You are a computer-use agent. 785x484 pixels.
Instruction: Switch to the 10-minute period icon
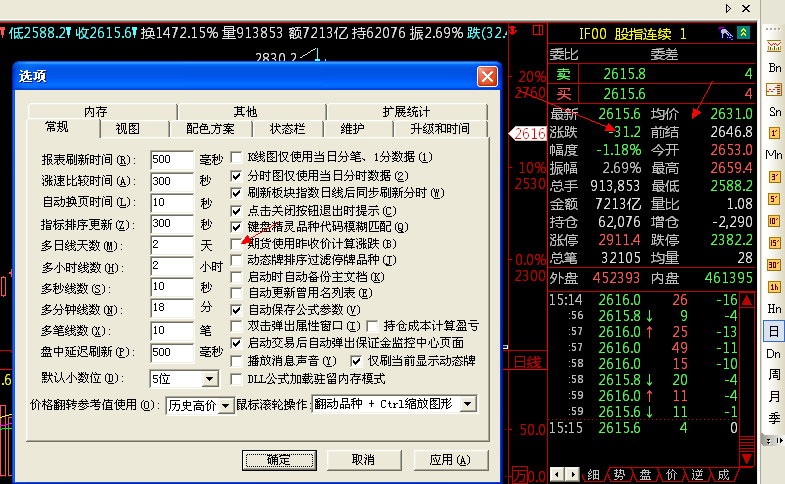coord(773,221)
